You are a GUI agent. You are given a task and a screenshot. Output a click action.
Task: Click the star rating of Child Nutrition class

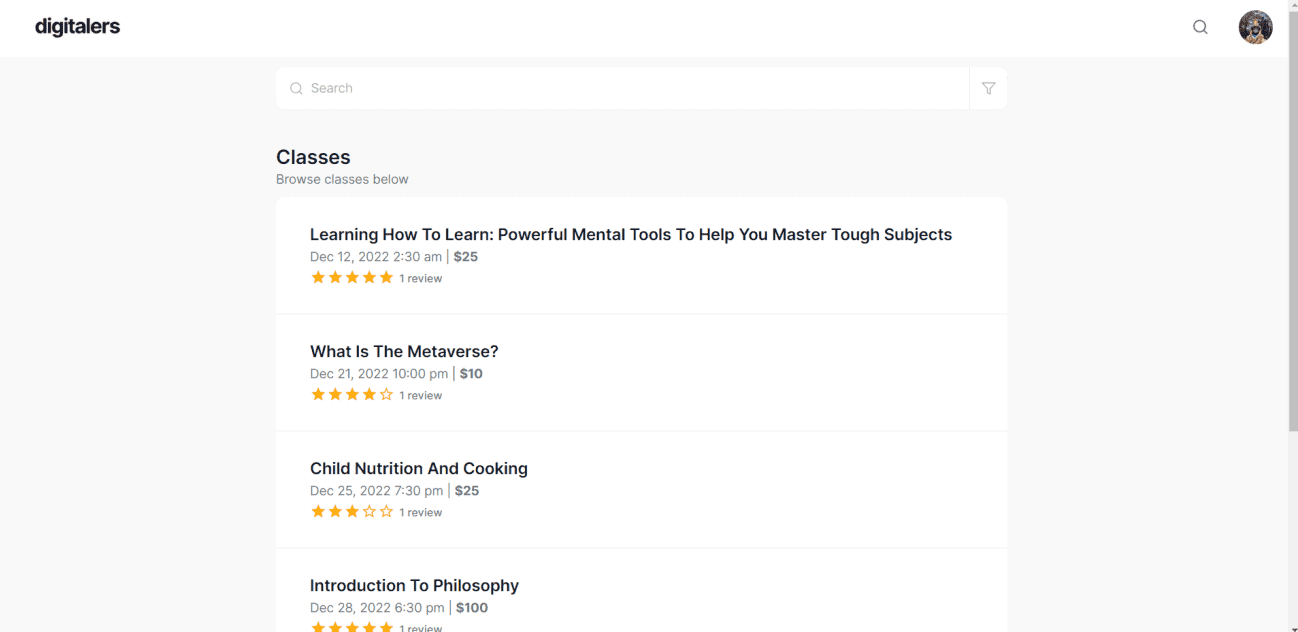(x=352, y=512)
